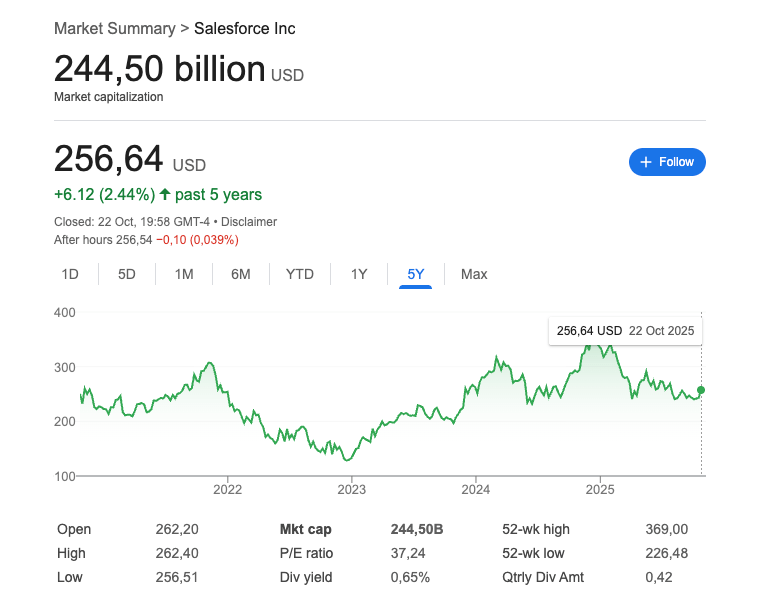
Task: Click the Market Summary breadcrumb link
Action: [x=115, y=29]
